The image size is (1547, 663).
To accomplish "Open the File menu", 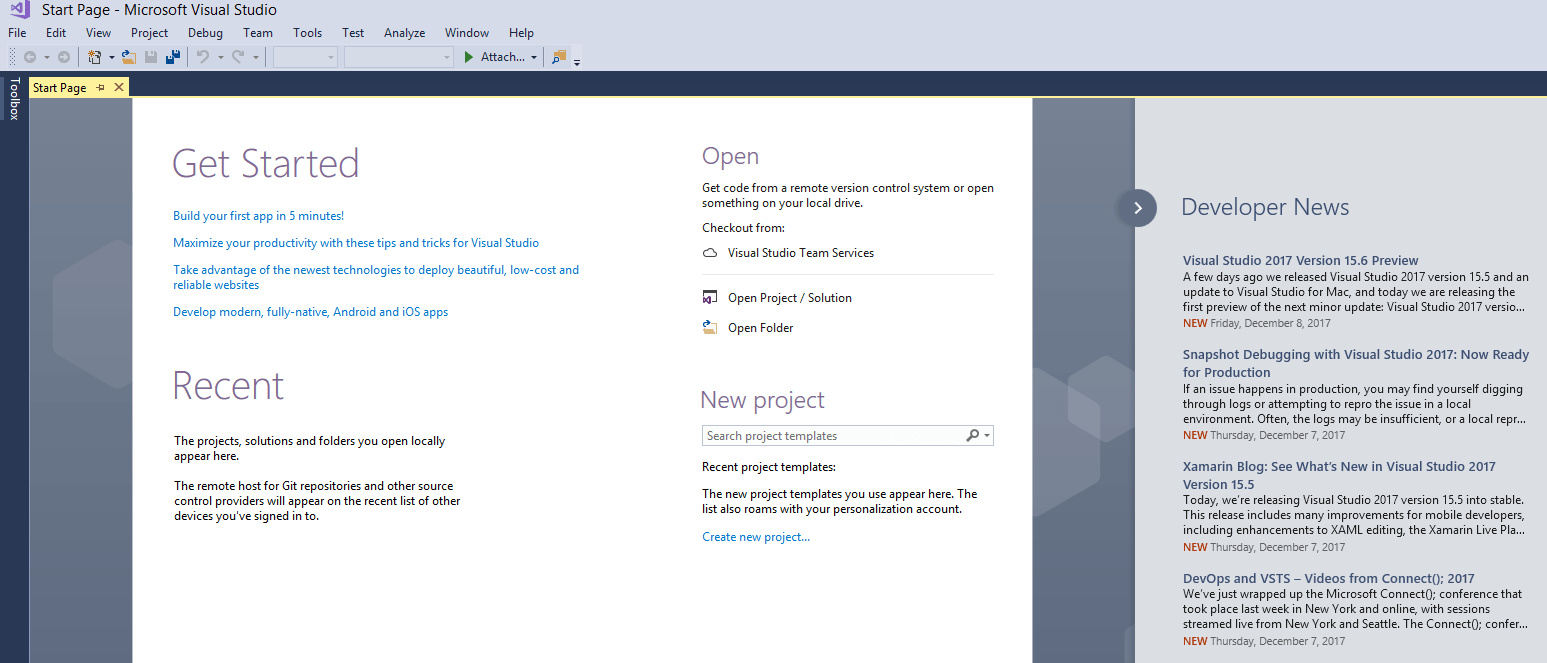I will pos(17,33).
